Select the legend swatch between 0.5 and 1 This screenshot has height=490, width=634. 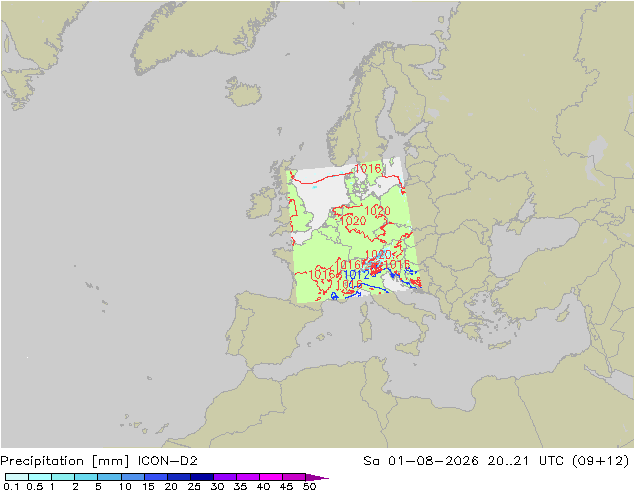(x=40, y=477)
